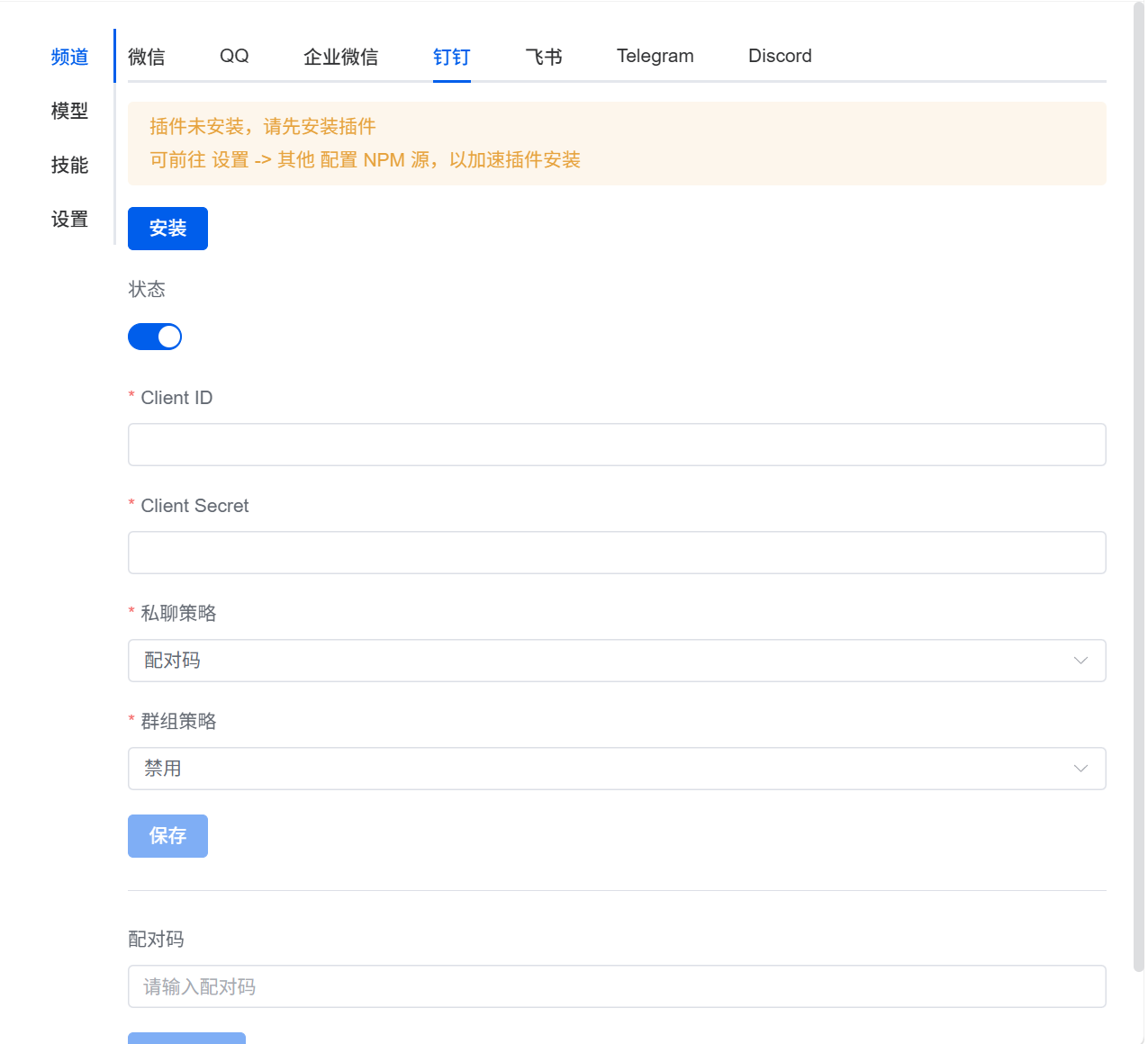
Task: Focus the Client ID input field
Action: pos(616,445)
